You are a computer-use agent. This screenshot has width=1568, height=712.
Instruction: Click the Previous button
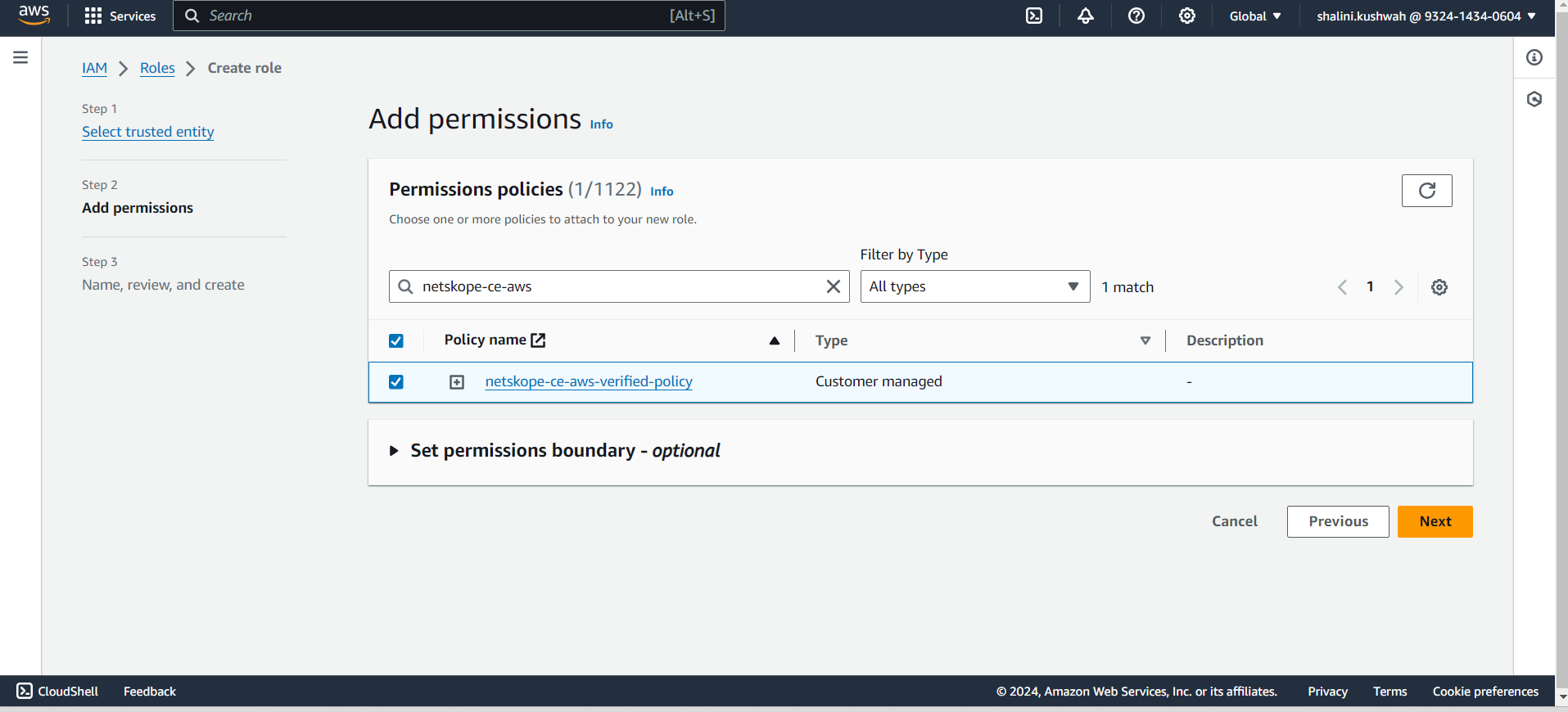1337,521
